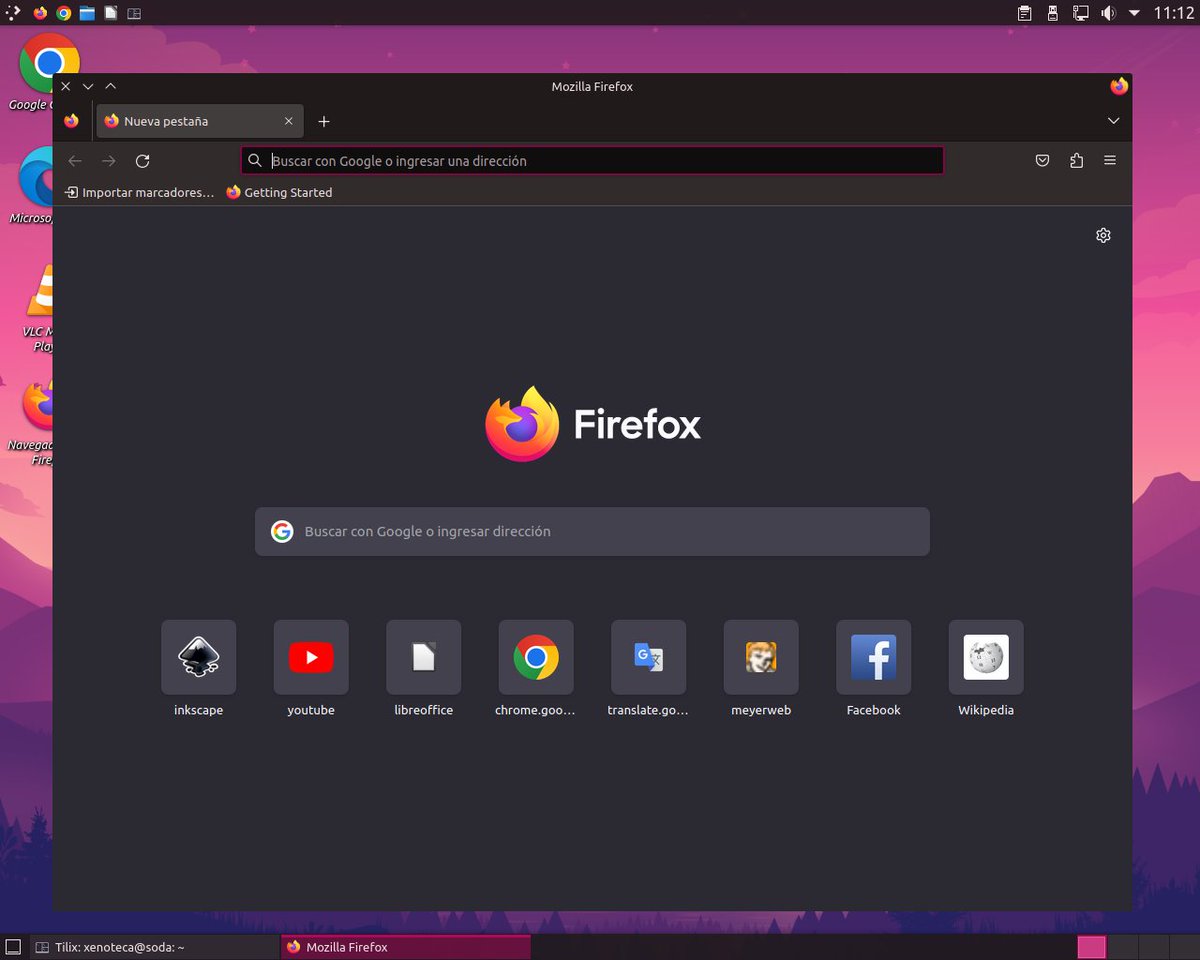
Task: Expand the list all tabs chevron
Action: (x=1114, y=121)
